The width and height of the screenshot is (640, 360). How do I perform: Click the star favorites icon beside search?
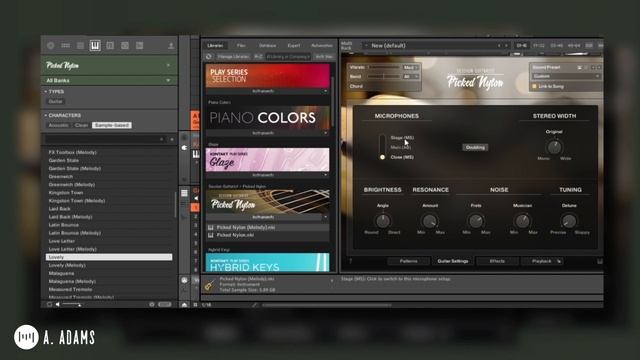(171, 140)
